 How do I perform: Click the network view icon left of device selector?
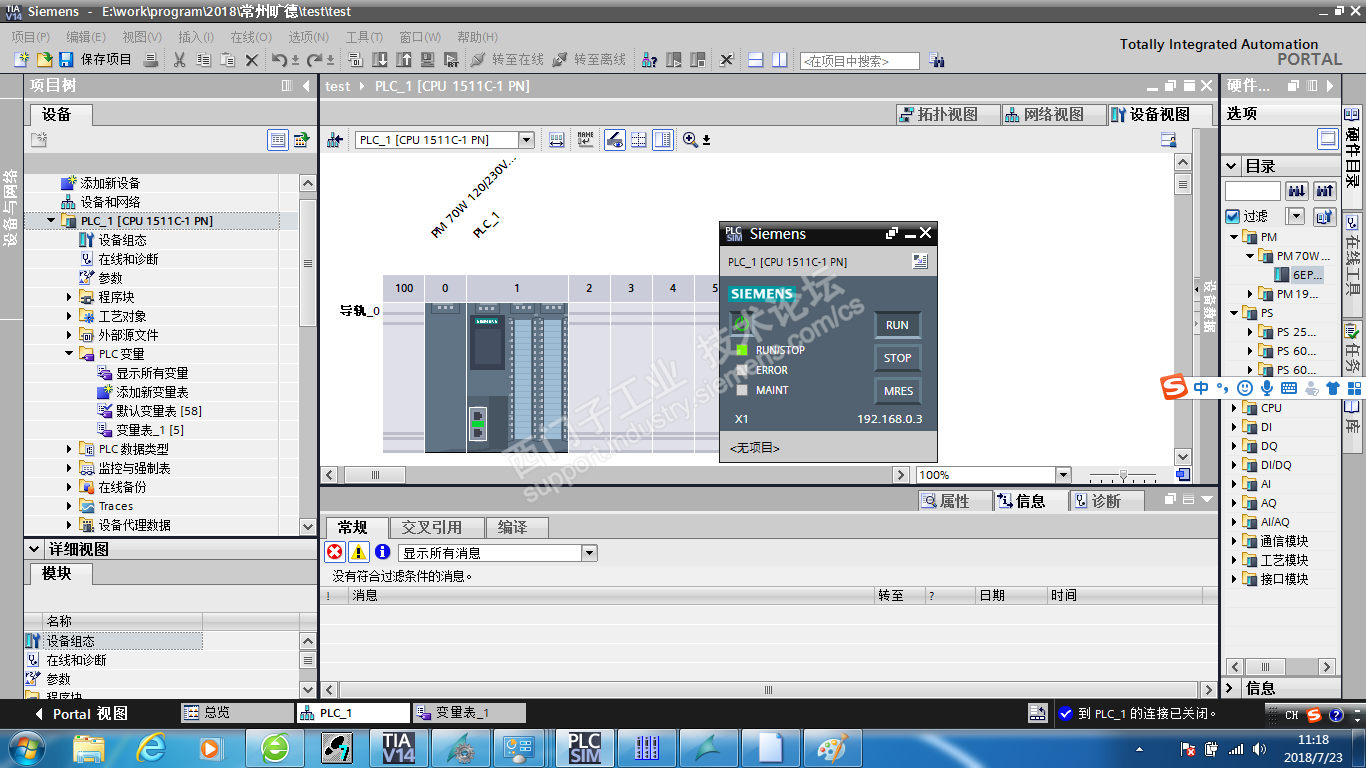pos(335,140)
